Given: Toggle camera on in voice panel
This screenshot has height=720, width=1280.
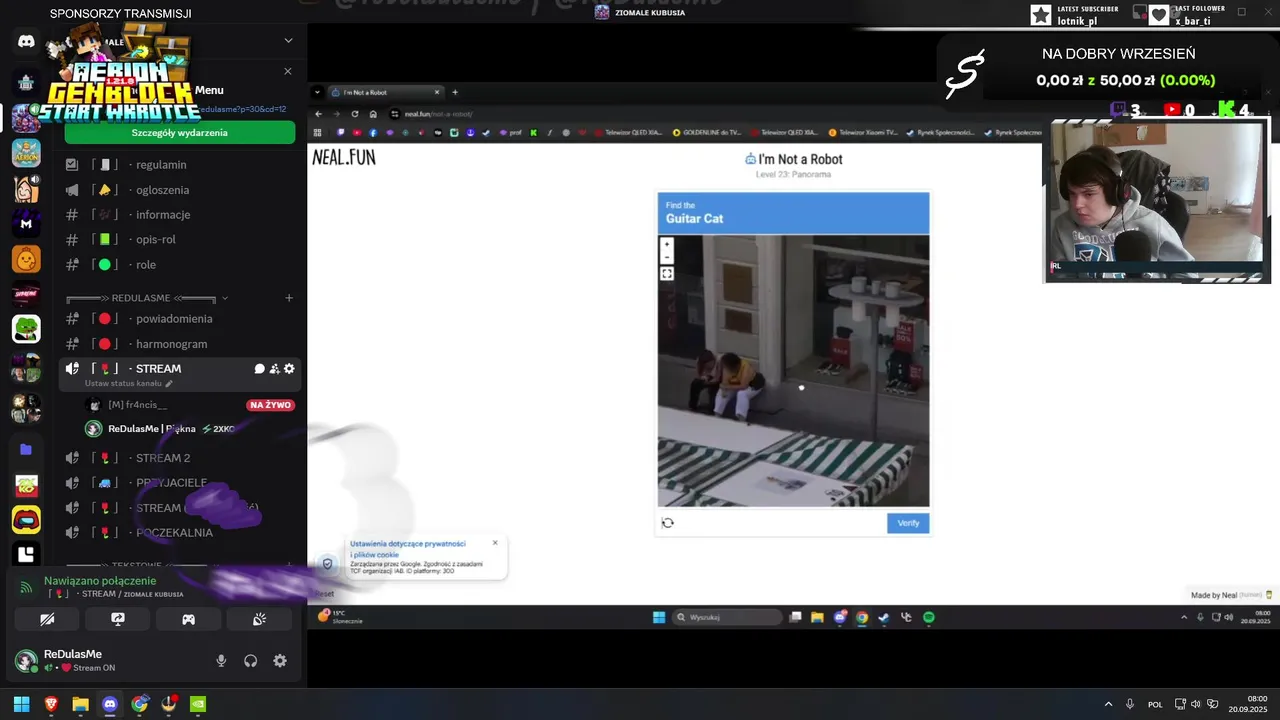Looking at the screenshot, I should coord(47,619).
